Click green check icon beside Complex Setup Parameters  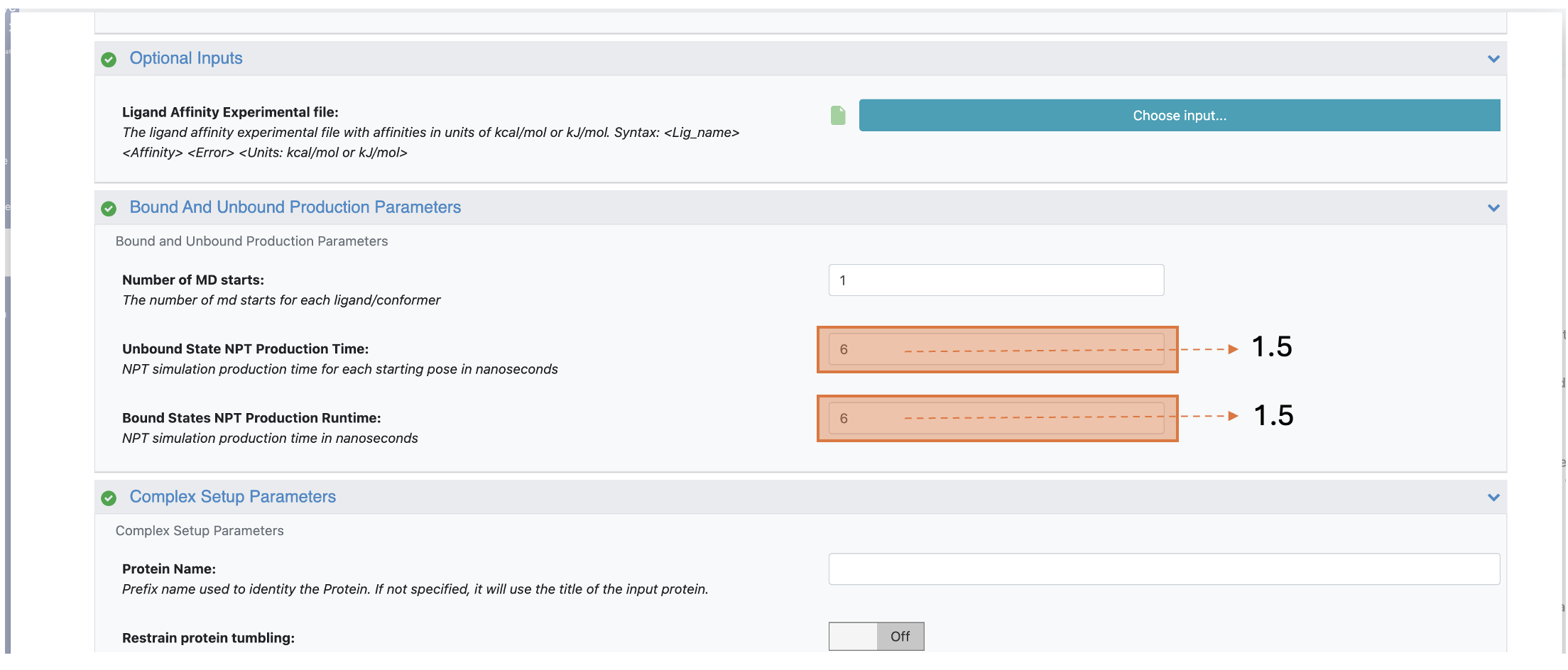tap(109, 498)
